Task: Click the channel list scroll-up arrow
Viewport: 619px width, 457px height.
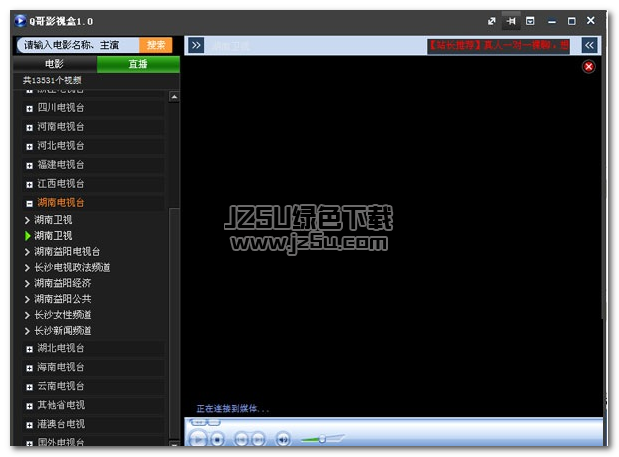Action: 174,97
